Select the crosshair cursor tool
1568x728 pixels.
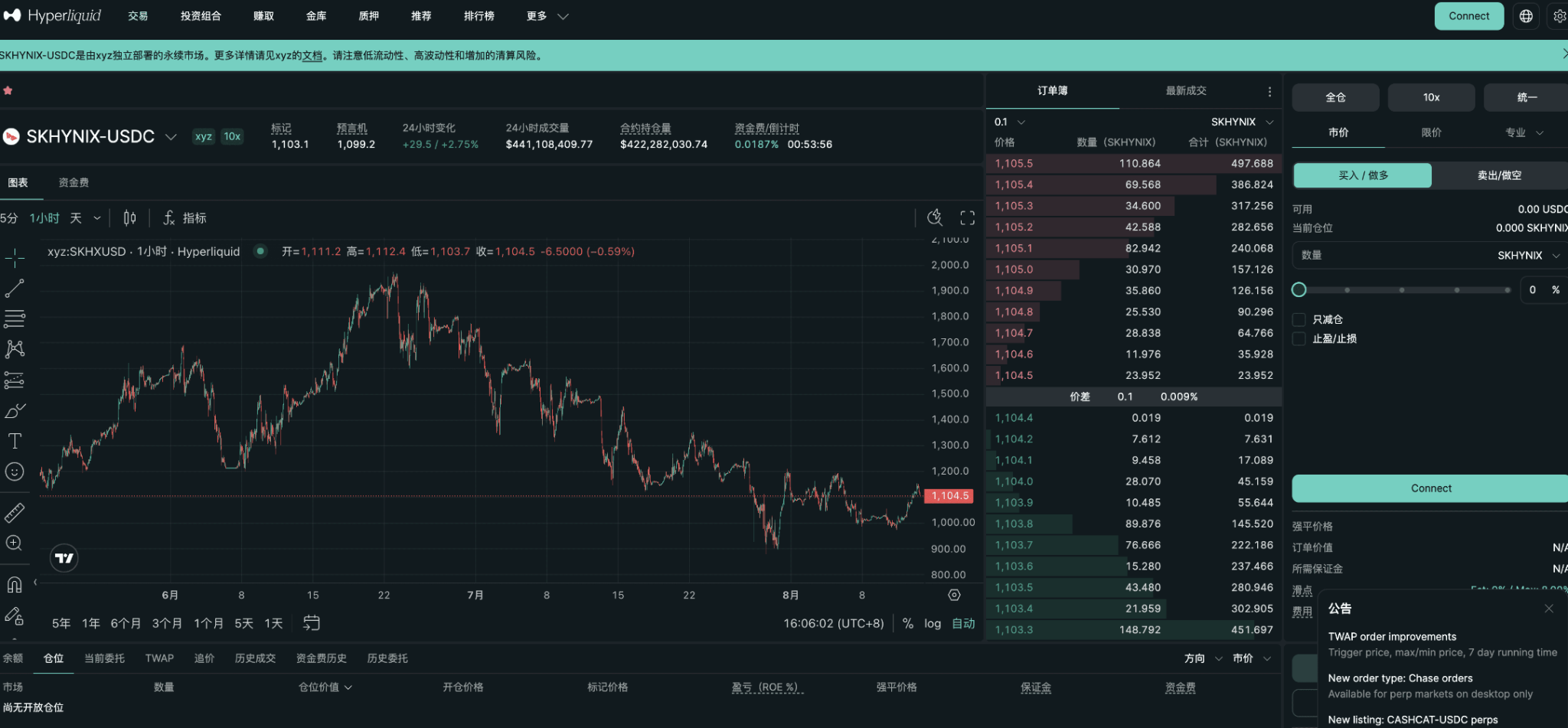click(x=15, y=258)
